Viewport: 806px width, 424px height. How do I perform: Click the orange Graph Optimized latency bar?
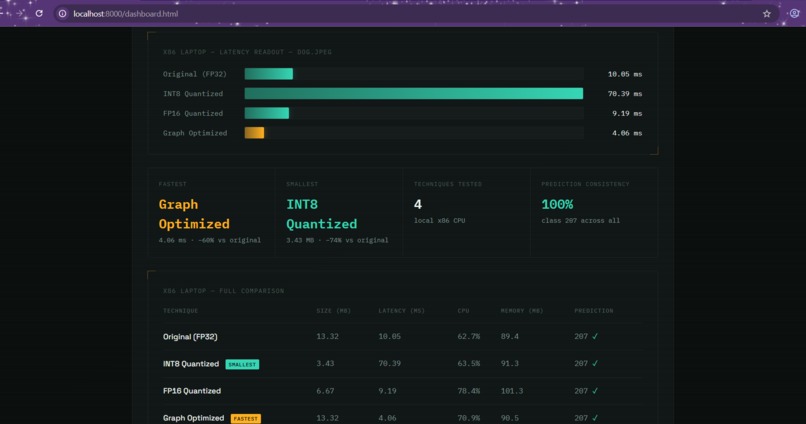tap(254, 133)
